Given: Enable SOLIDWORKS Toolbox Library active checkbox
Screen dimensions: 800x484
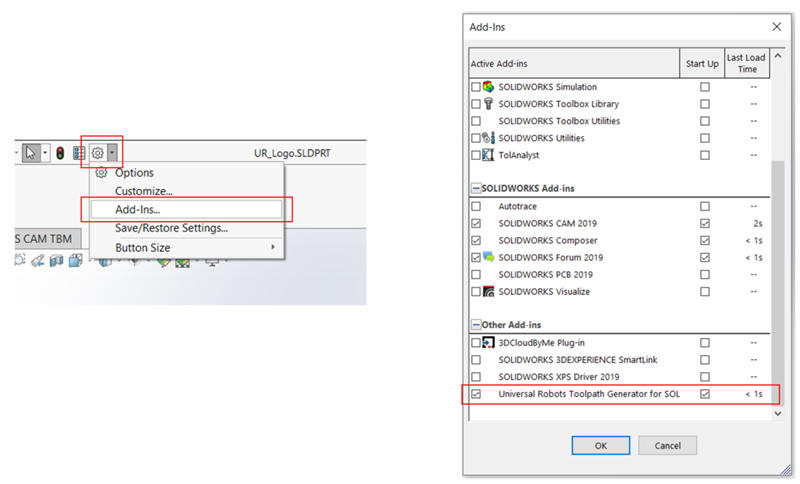Looking at the screenshot, I should (476, 104).
